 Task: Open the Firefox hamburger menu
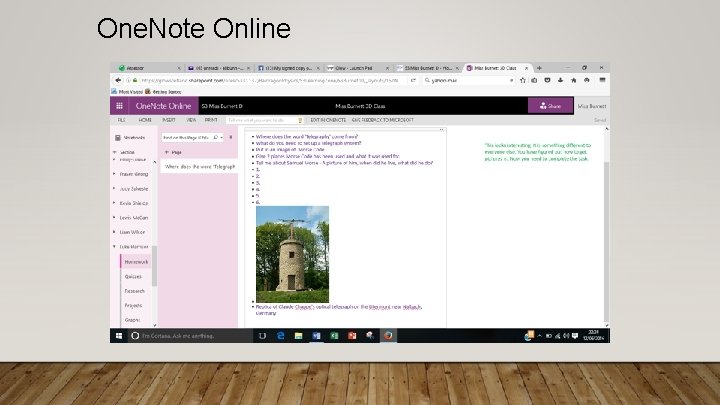point(602,80)
